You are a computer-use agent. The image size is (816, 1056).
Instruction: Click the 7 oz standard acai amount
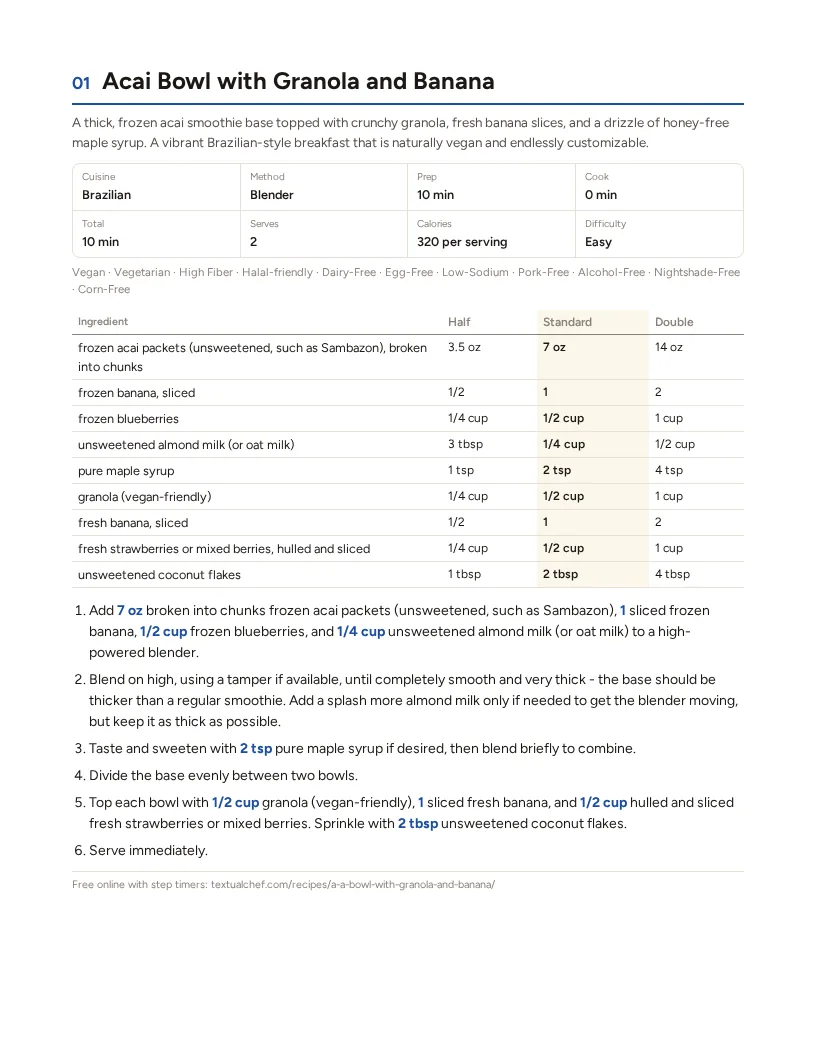coord(554,347)
